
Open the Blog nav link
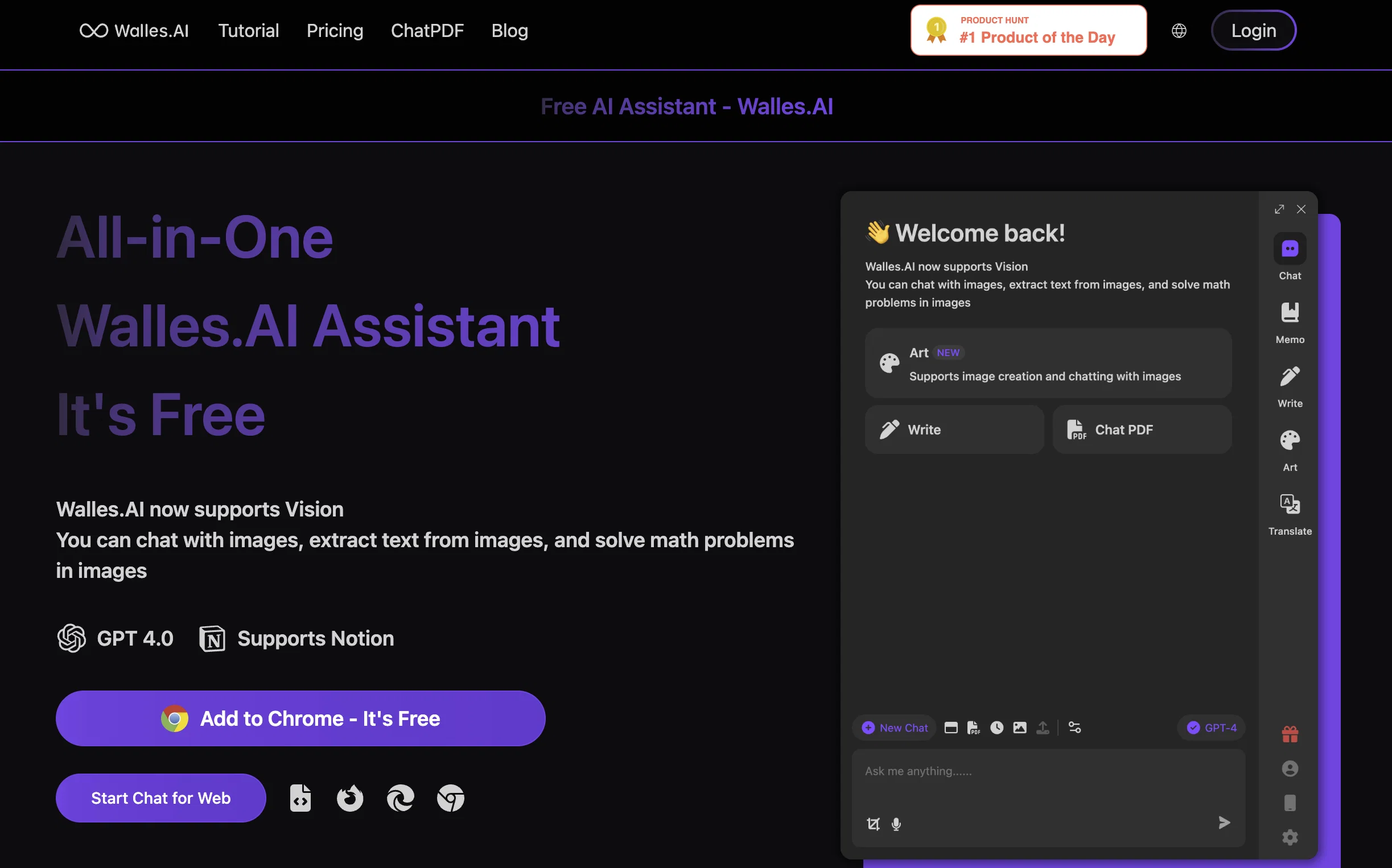pos(509,30)
